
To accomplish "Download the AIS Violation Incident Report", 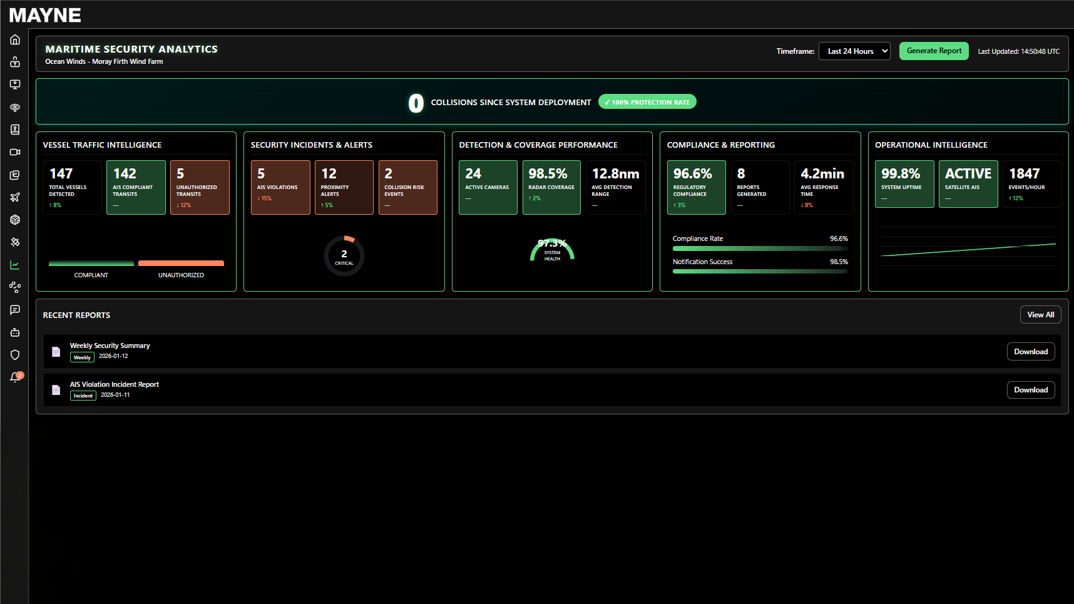I will (x=1030, y=389).
